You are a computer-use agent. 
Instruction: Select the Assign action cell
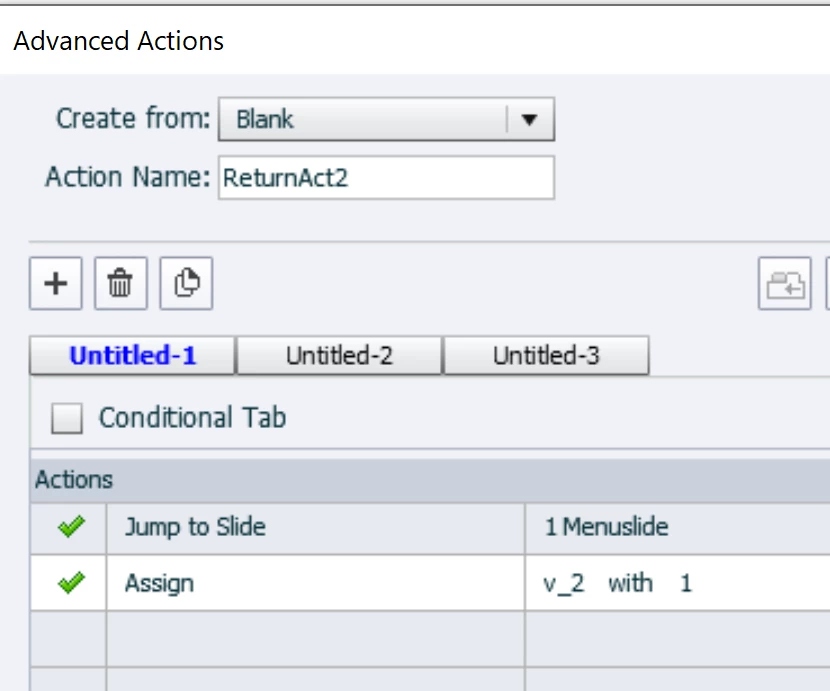(315, 583)
